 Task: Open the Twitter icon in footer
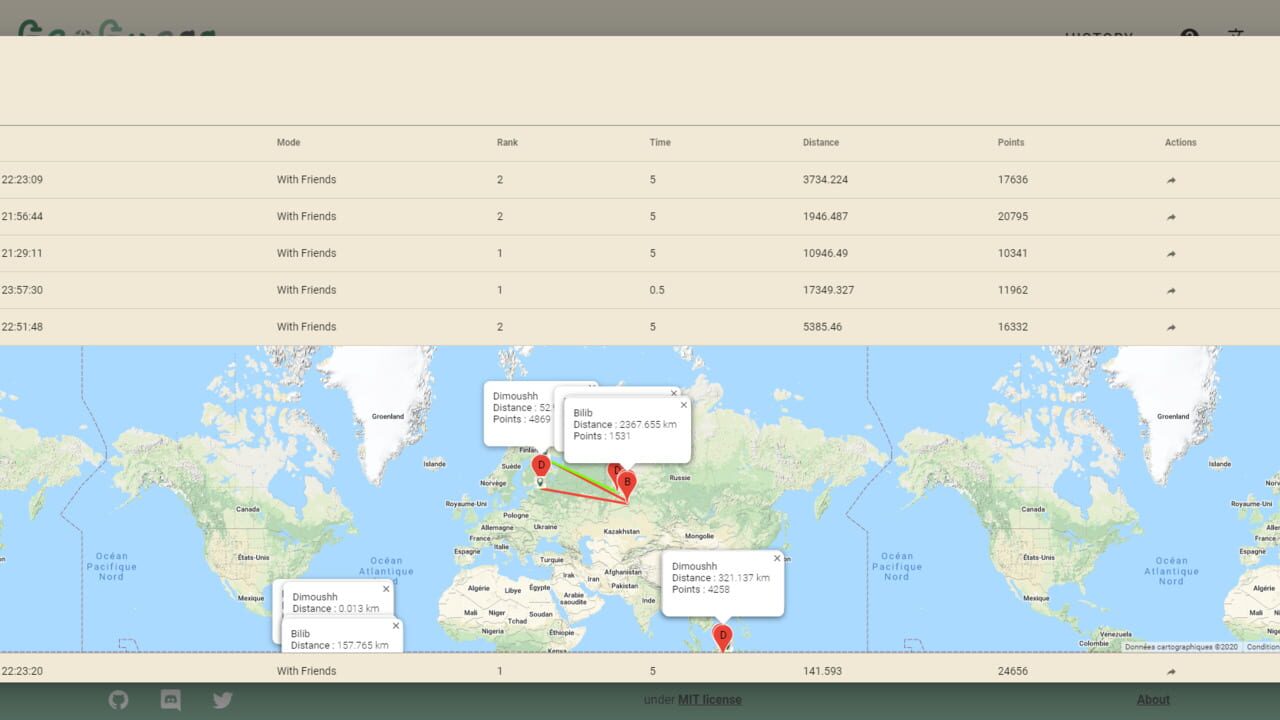tap(223, 700)
